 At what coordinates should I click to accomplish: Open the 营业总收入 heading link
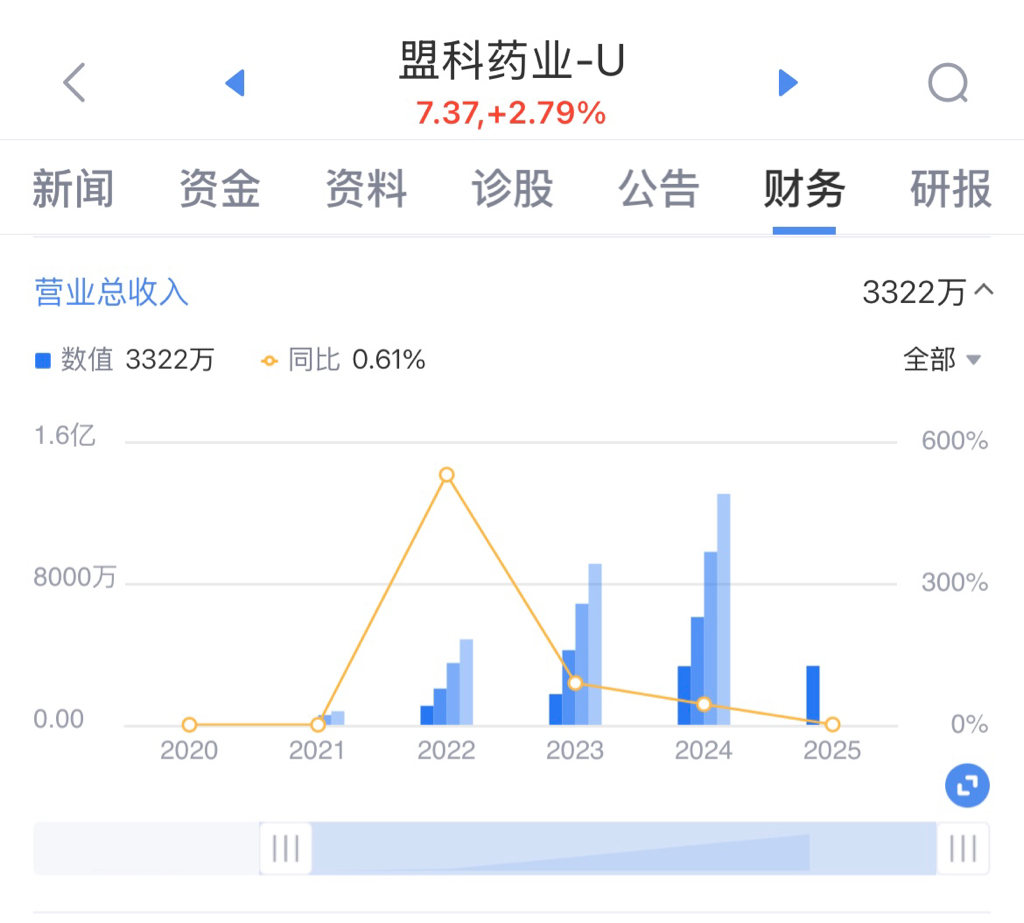pos(111,291)
